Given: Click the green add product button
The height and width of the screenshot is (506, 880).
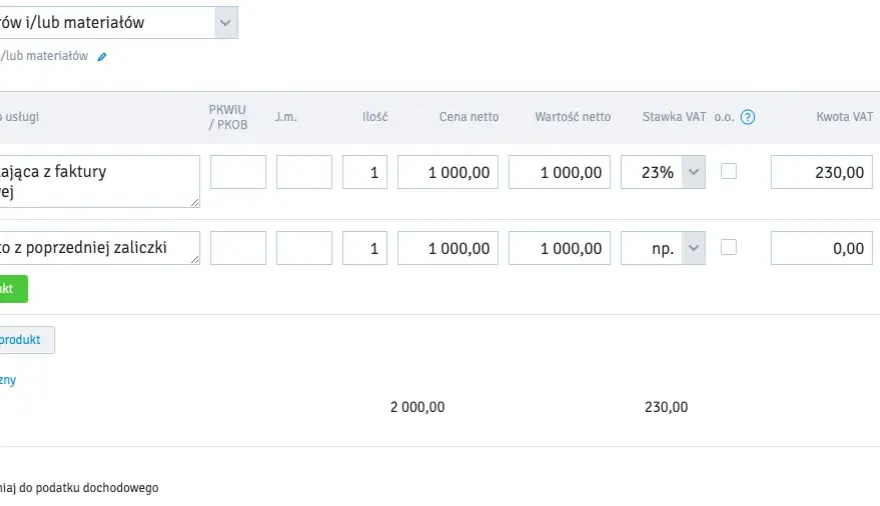Looking at the screenshot, I should [13, 289].
